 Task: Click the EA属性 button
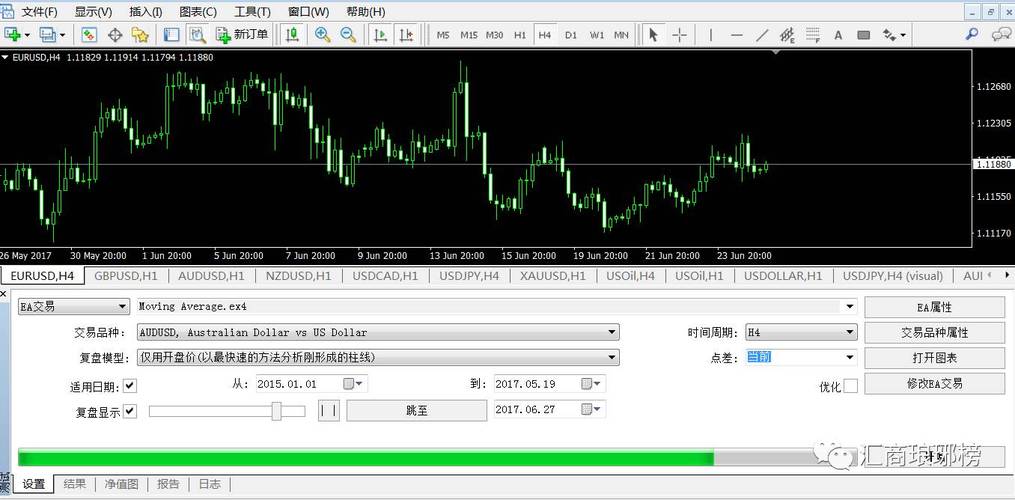point(933,307)
